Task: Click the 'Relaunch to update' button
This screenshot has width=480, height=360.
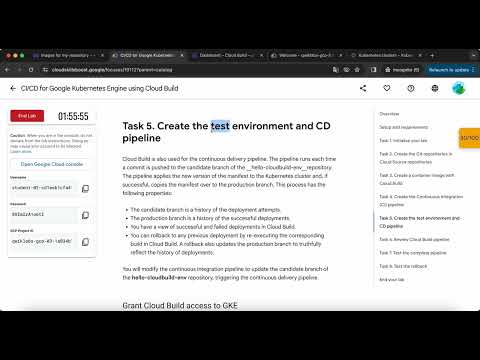Action: [x=451, y=70]
